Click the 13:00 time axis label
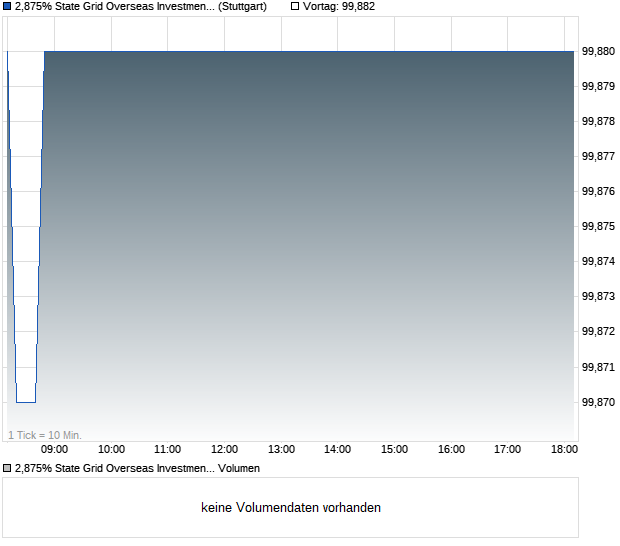This screenshot has height=546, width=620. 282,450
